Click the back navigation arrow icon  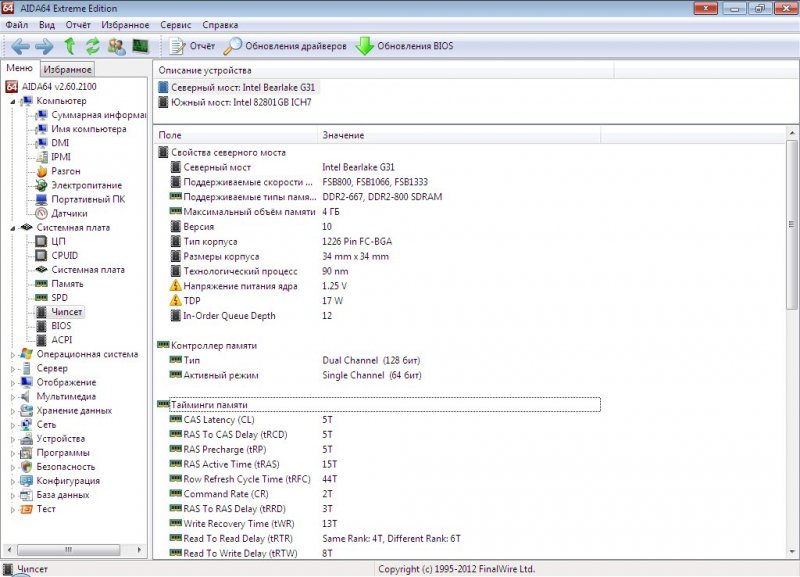(18, 45)
